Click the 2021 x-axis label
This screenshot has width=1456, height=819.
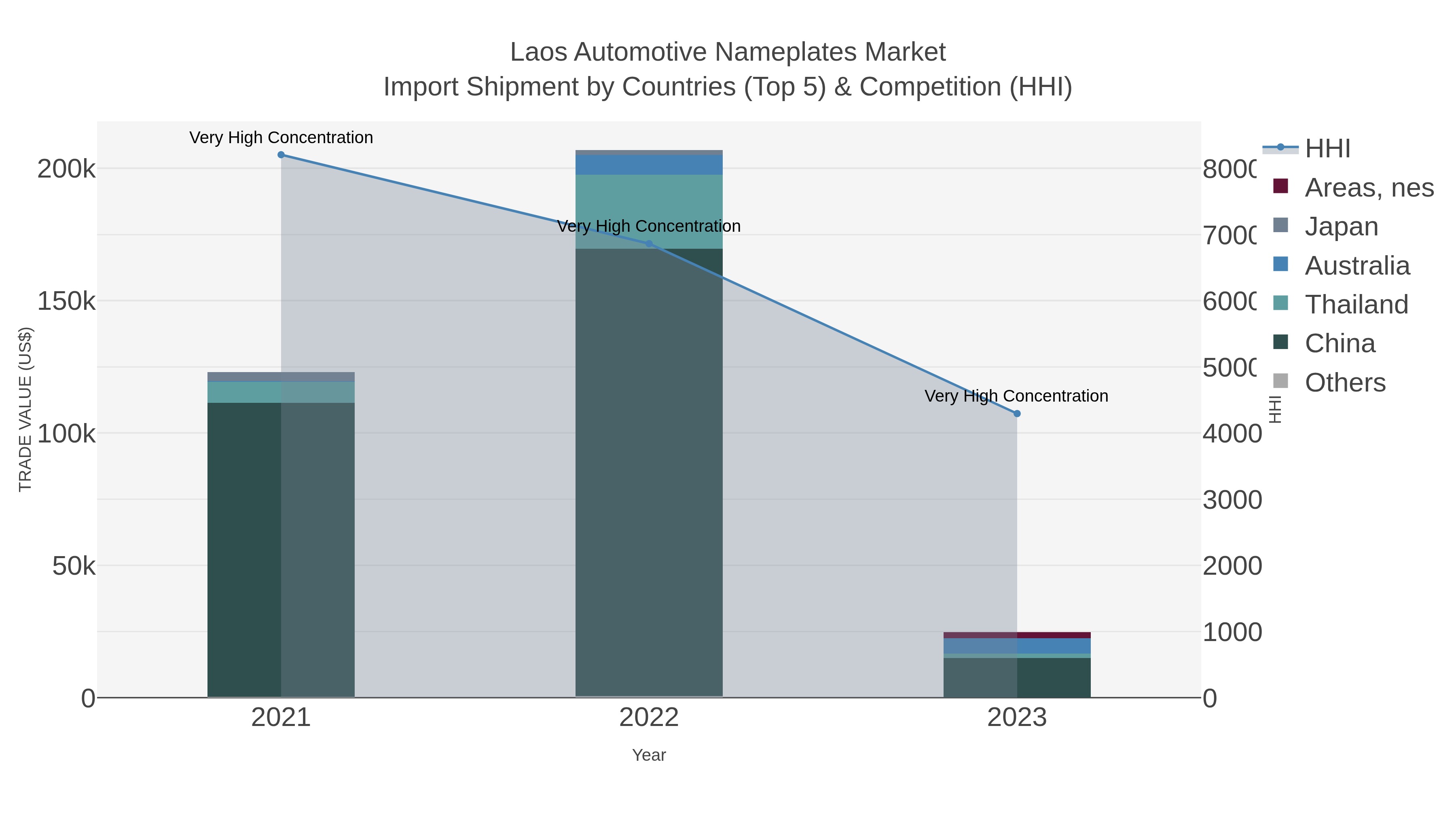281,718
